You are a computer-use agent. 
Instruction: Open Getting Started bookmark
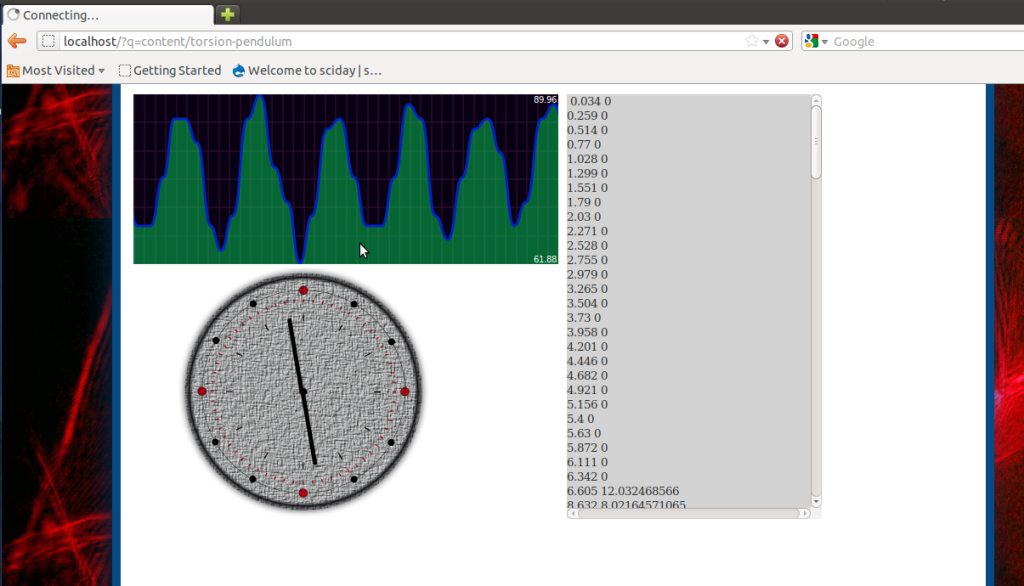(170, 71)
